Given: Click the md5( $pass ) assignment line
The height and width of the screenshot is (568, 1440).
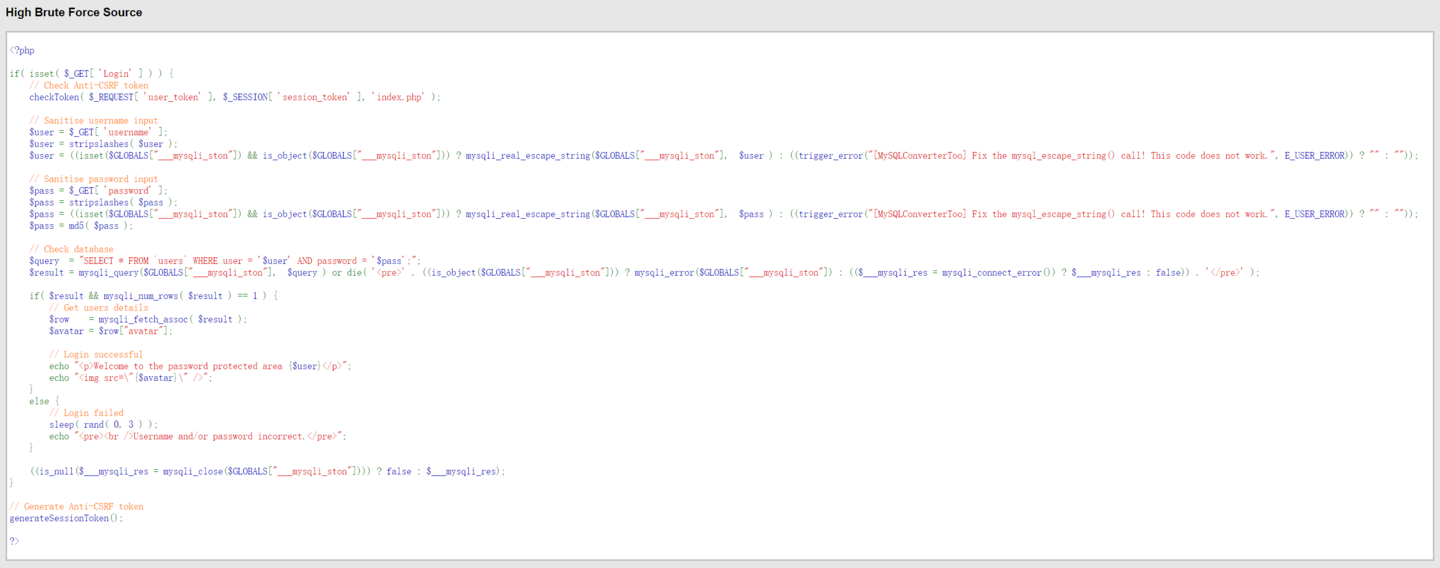Looking at the screenshot, I should coord(82,226).
